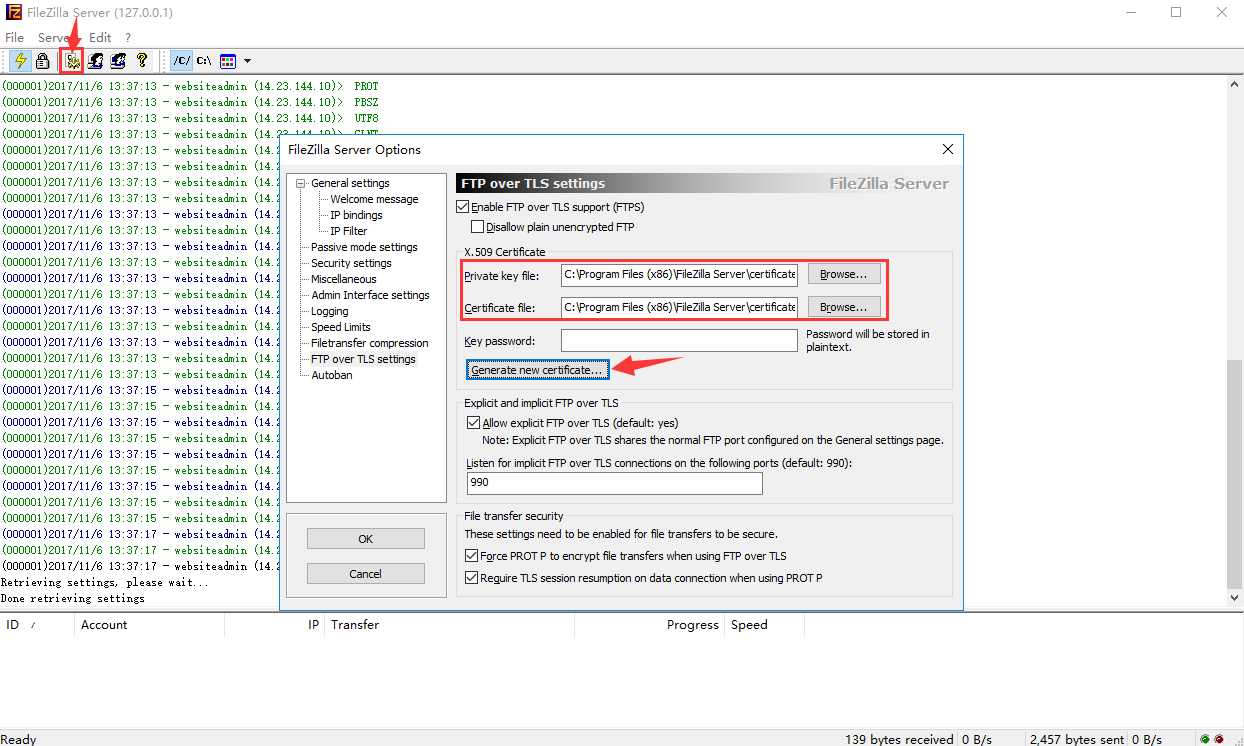Viewport: 1244px width, 746px height.
Task: Toggle Require TLS session resumption checkbox
Action: point(472,578)
